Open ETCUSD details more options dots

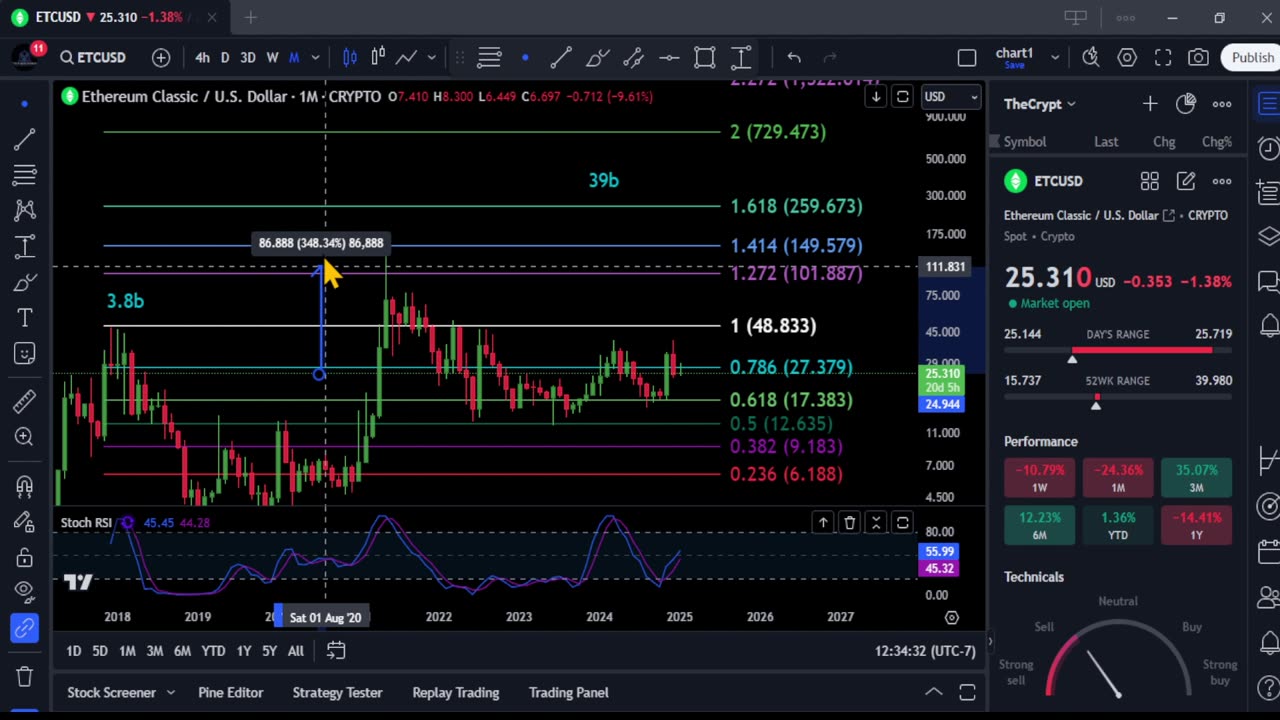[x=1222, y=181]
